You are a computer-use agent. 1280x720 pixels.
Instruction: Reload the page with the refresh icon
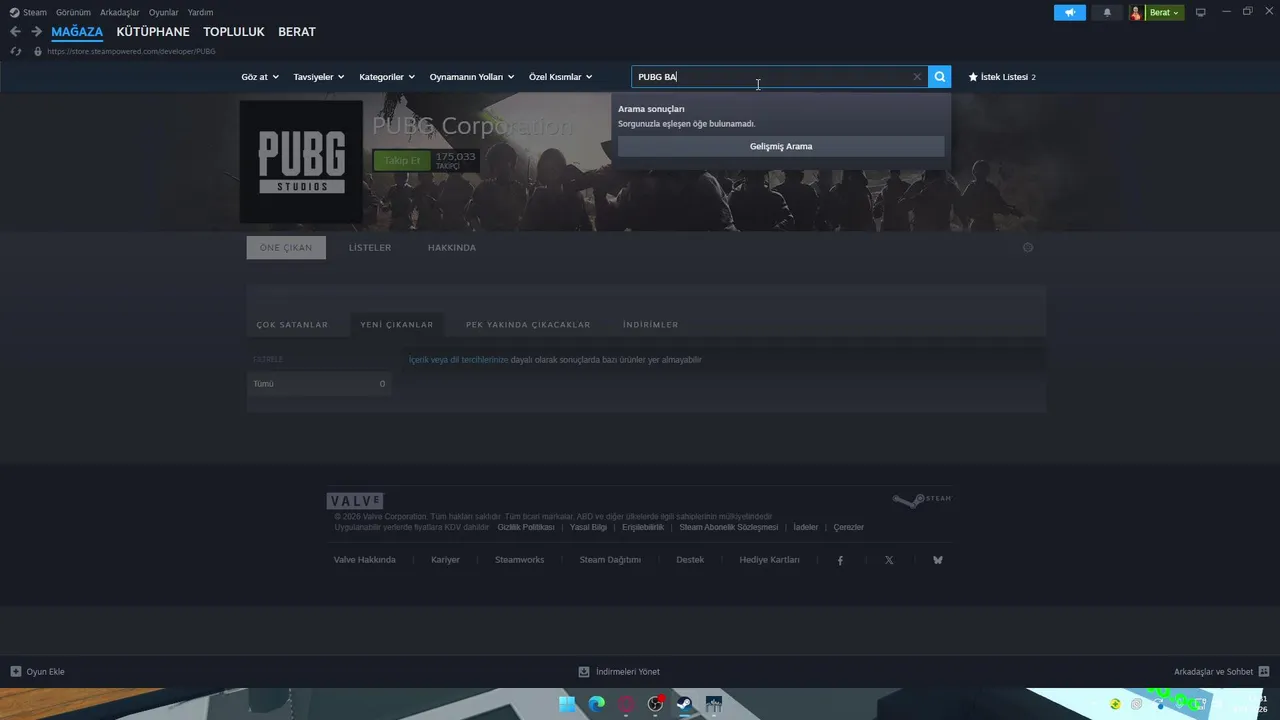click(15, 51)
